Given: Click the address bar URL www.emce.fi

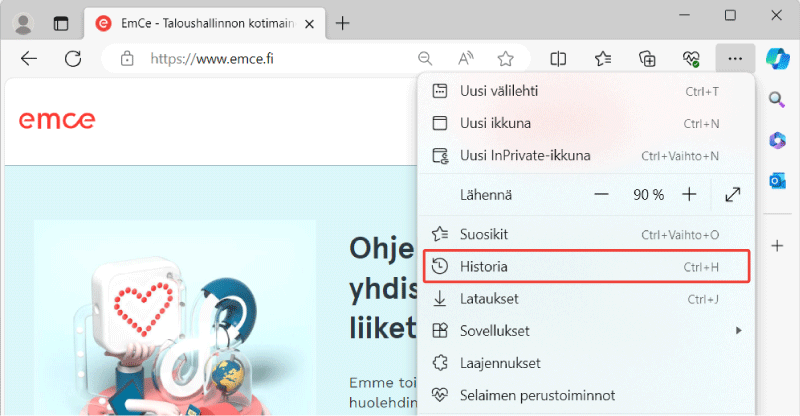Looking at the screenshot, I should [212, 59].
